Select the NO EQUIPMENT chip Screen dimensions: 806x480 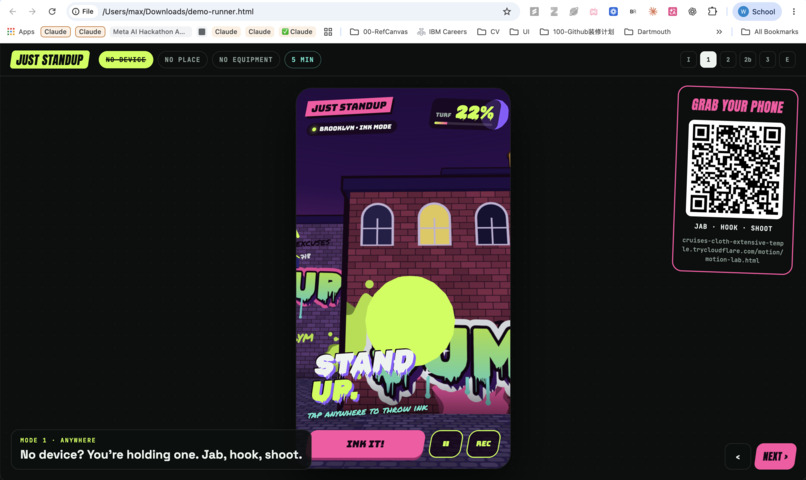click(x=246, y=60)
